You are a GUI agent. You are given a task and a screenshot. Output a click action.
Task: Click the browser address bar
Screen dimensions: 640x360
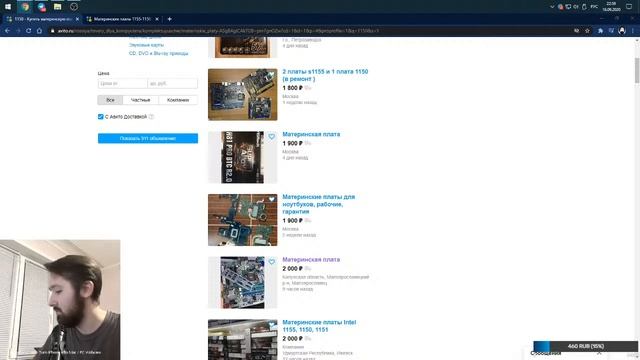[310, 31]
